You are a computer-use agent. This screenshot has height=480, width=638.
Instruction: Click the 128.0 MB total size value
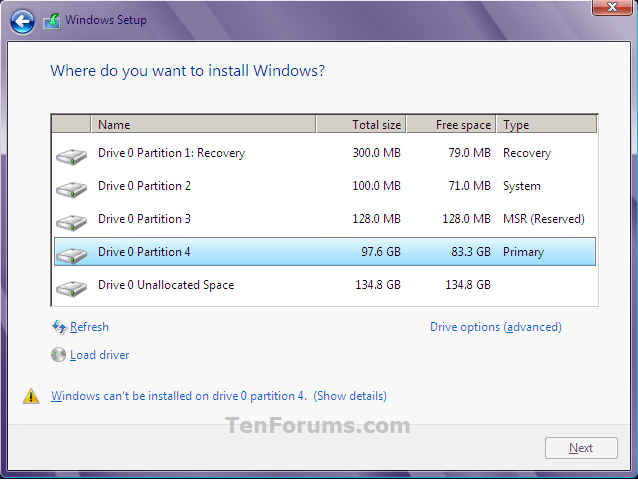pos(376,219)
